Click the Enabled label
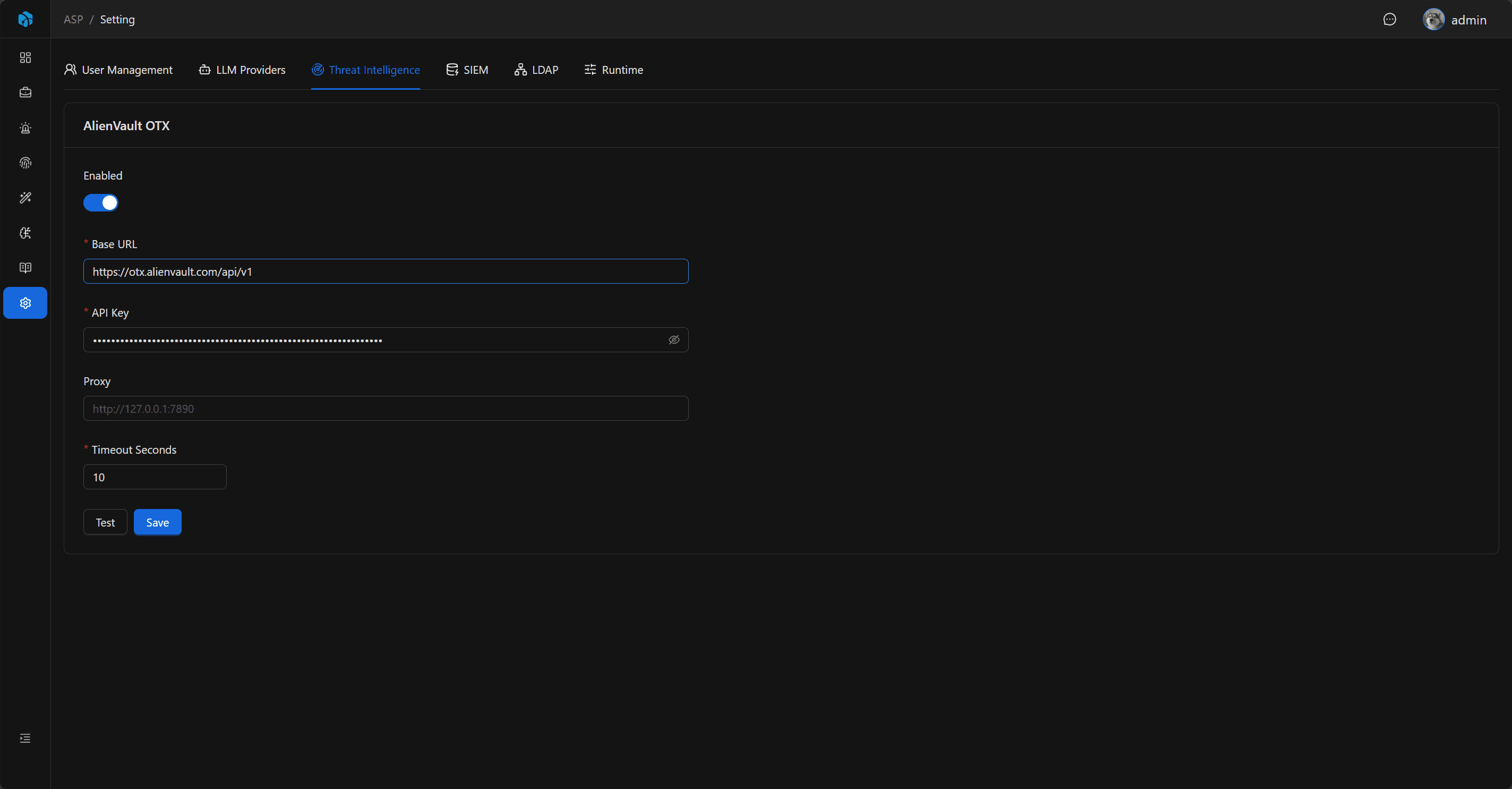The width and height of the screenshot is (1512, 789). click(102, 175)
